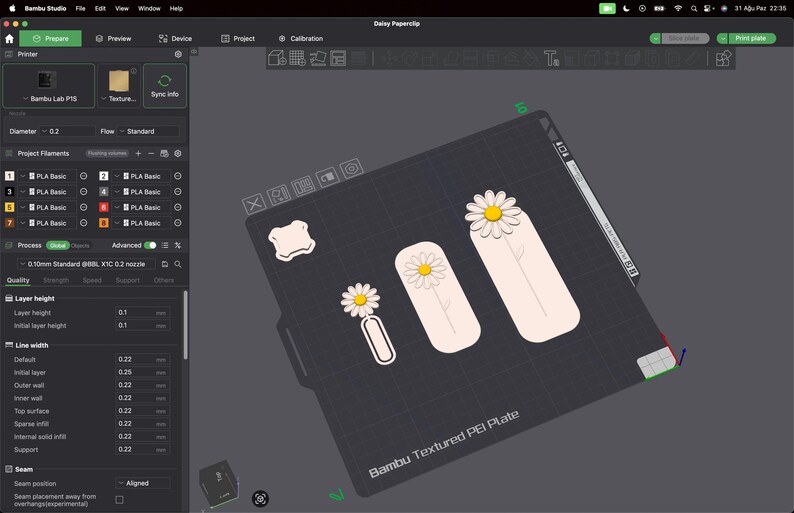Enable seam placement away from overhangs checkbox
This screenshot has width=794, height=513.
click(x=120, y=500)
